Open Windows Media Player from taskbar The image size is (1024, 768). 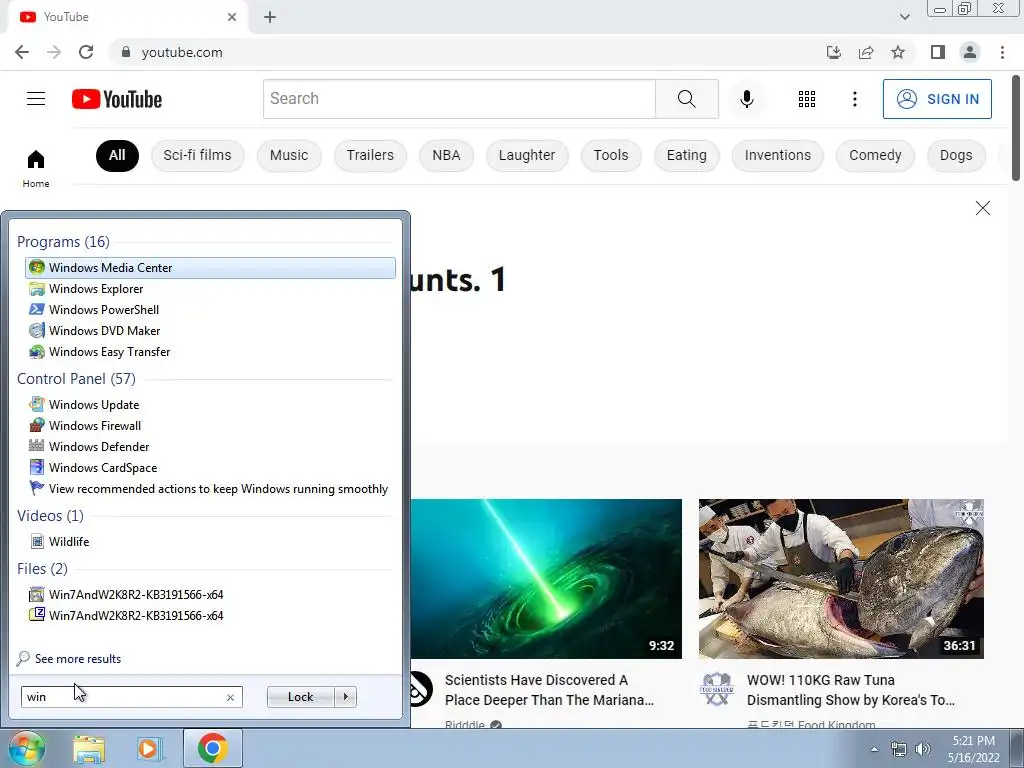150,748
